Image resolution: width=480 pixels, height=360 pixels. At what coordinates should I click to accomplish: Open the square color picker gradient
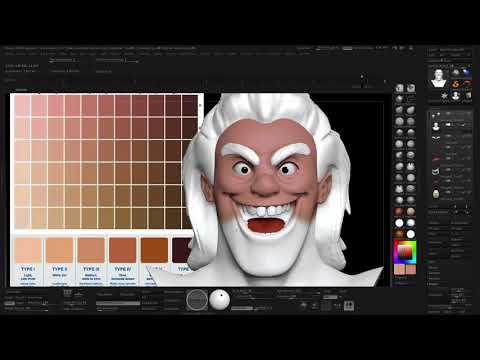click(405, 252)
